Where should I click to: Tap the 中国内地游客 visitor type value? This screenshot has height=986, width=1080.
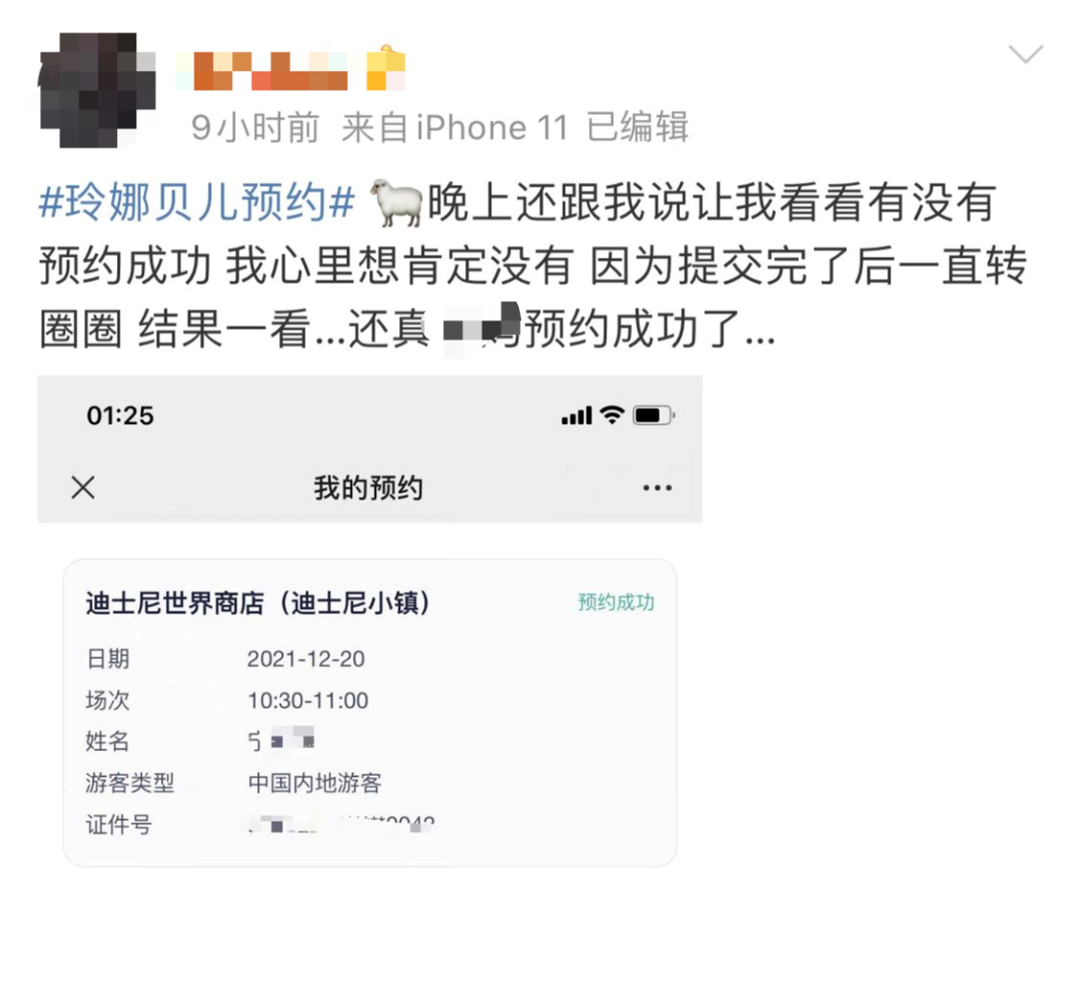[314, 783]
